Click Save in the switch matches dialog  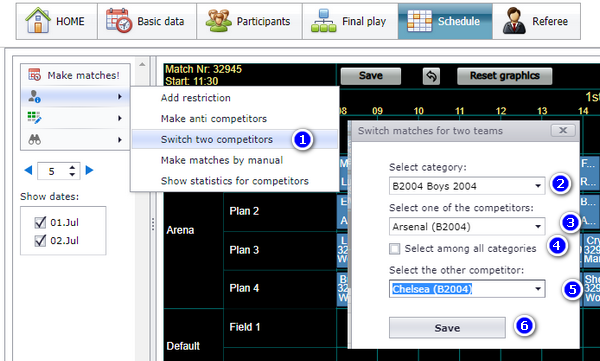pyautogui.click(x=447, y=328)
